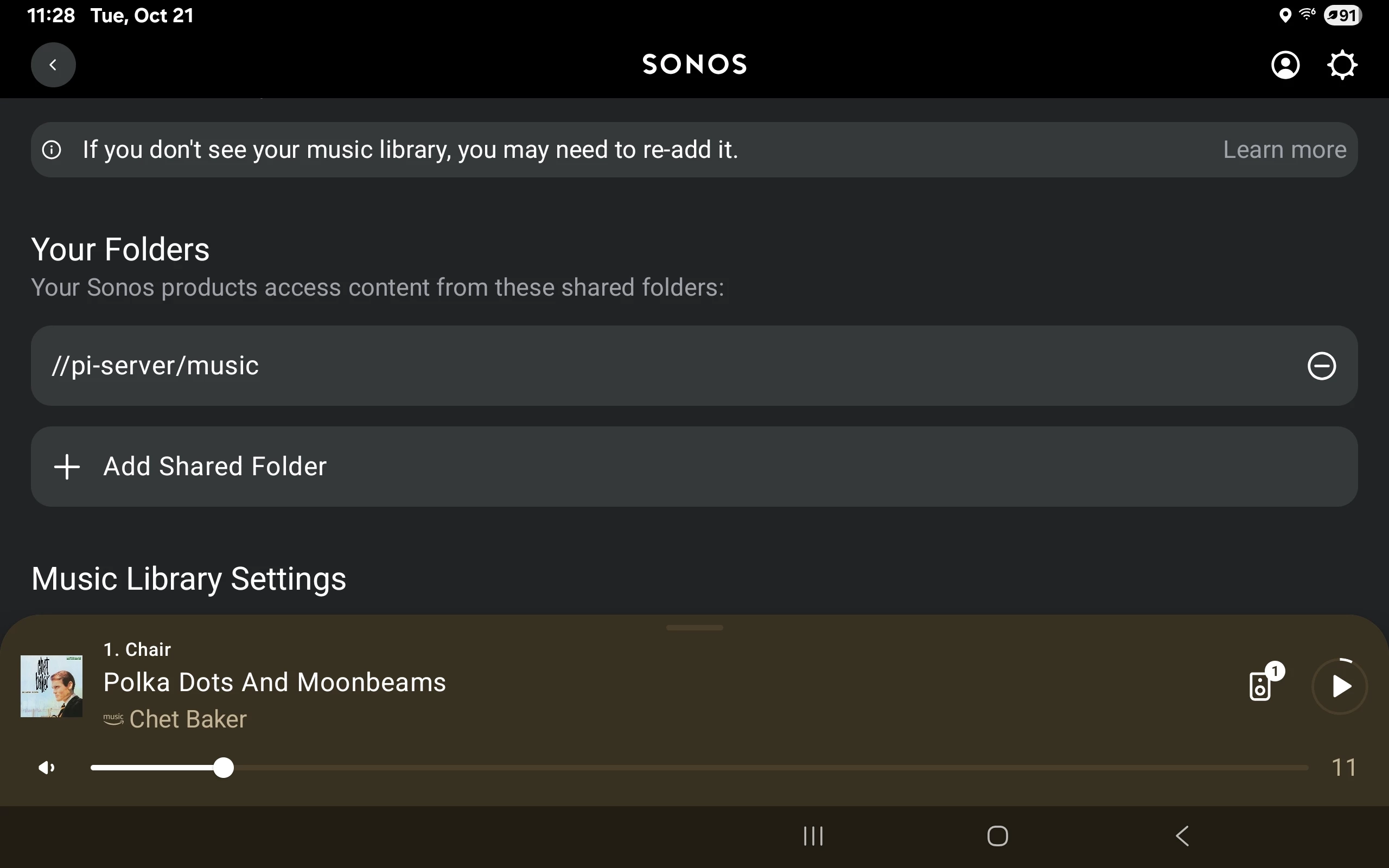Expand the now playing panel drag handle

tap(694, 628)
